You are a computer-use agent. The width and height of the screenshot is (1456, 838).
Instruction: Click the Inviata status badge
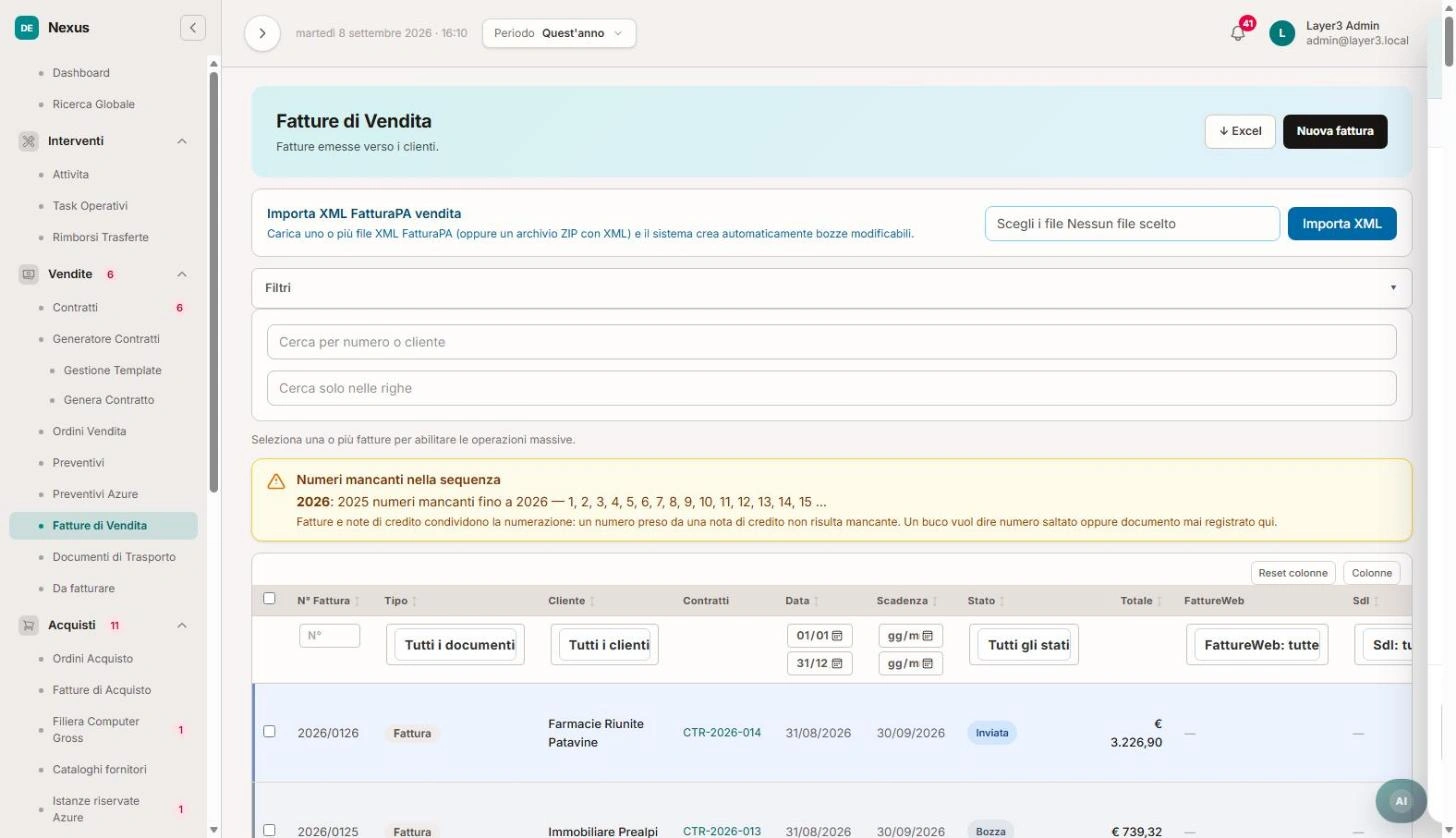992,733
